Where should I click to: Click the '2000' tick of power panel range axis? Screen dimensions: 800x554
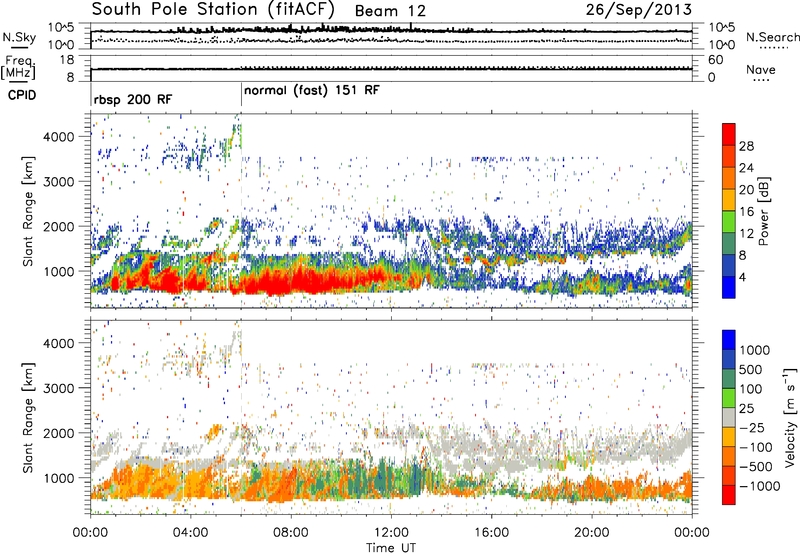coord(59,226)
